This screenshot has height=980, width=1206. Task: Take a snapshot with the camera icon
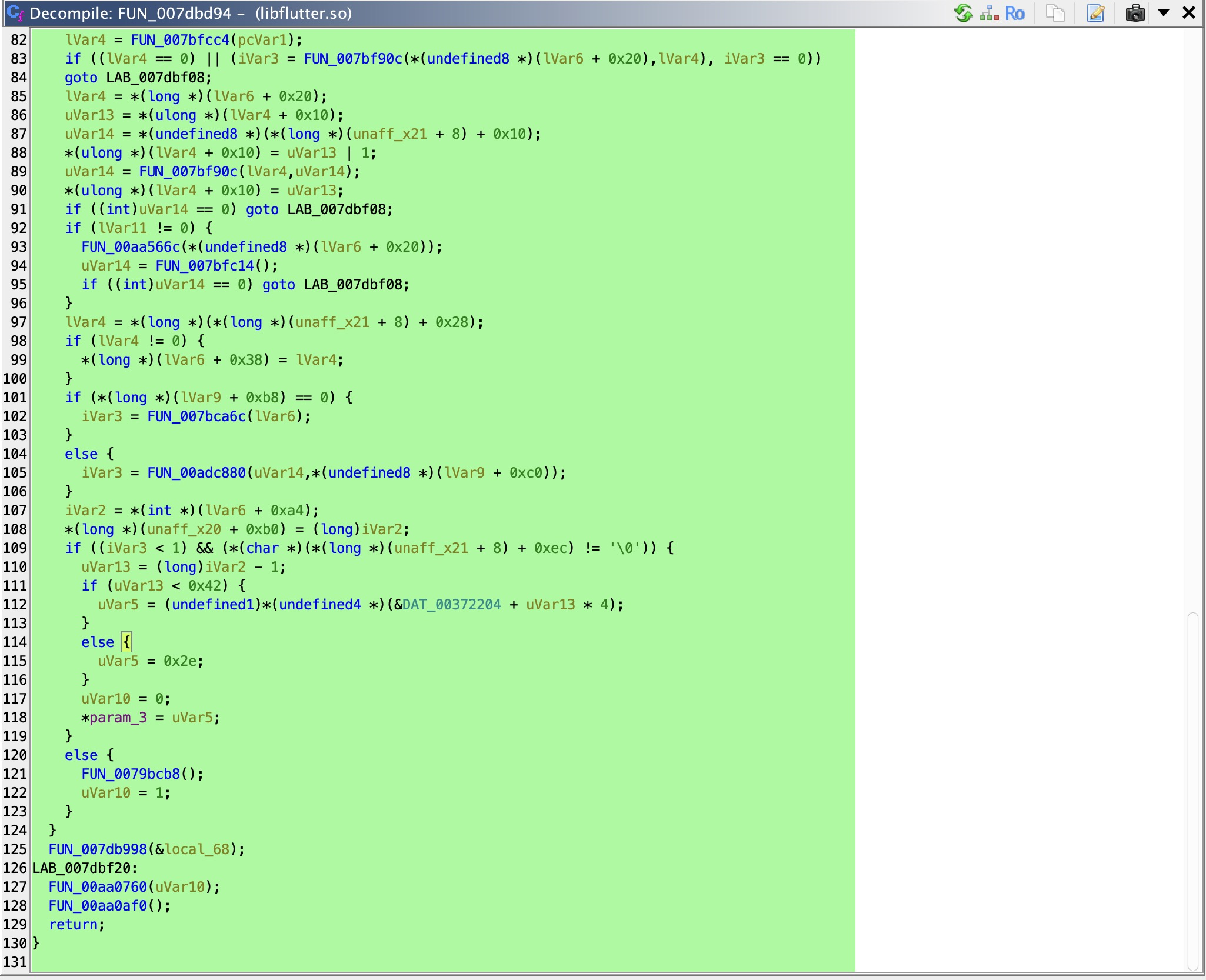click(1135, 13)
